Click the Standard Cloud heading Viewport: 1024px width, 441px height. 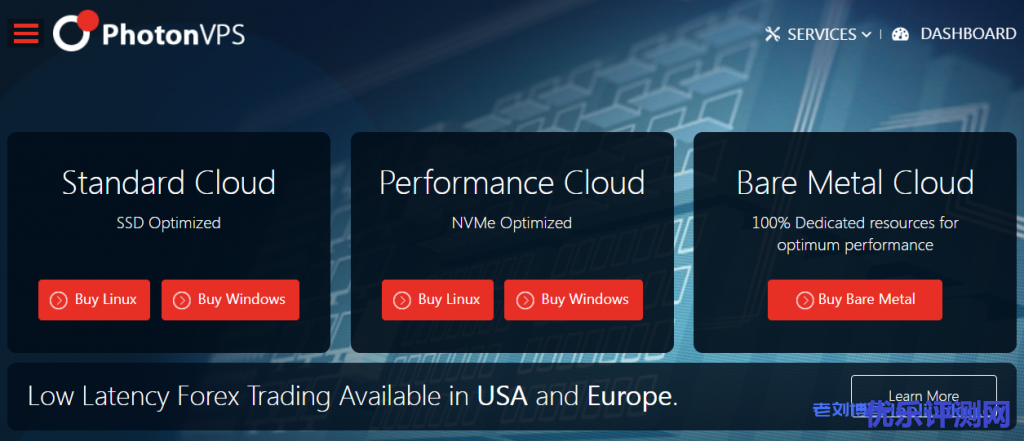(x=168, y=182)
